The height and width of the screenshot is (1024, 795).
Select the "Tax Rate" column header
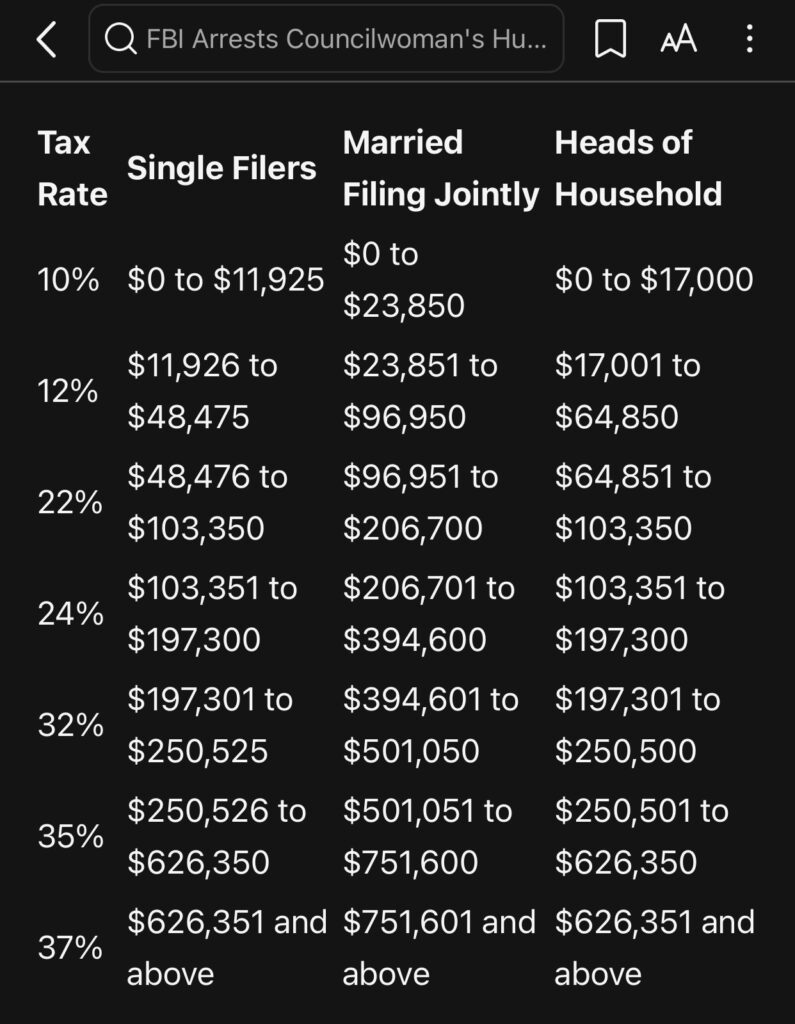click(71, 168)
